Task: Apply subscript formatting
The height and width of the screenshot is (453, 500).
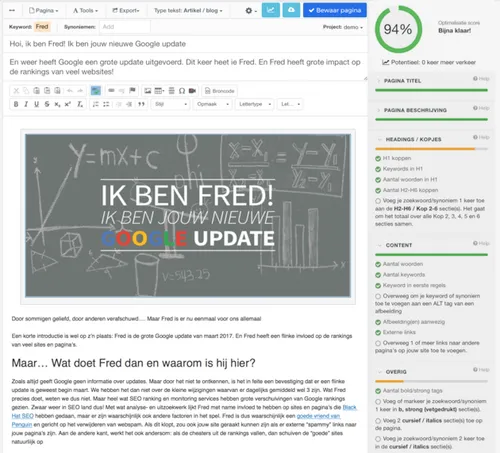Action: (57, 104)
